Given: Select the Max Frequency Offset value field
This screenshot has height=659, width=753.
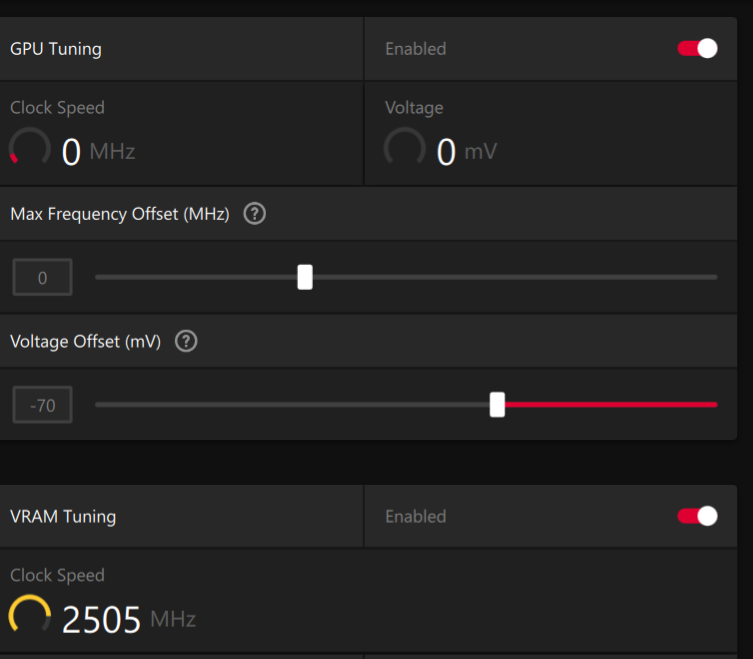Looking at the screenshot, I should coord(42,277).
